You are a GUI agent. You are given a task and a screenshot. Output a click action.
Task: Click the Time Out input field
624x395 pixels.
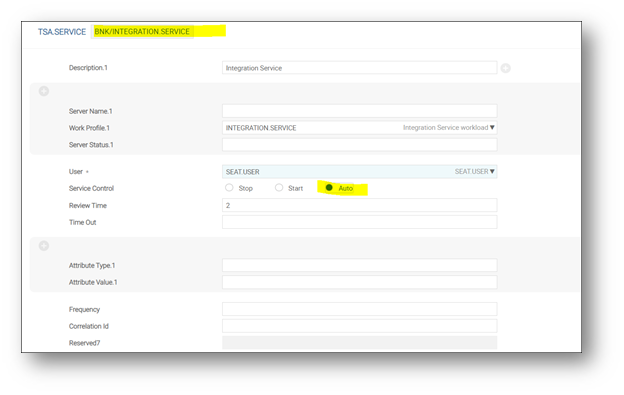[359, 222]
